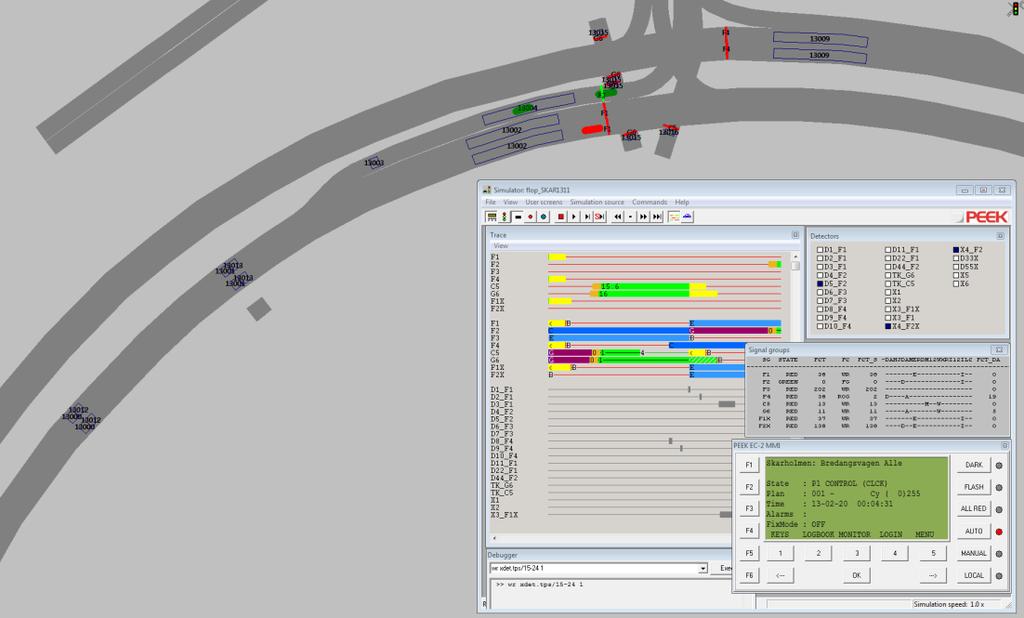The width and height of the screenshot is (1024, 618).
Task: Open the View menu in menu bar
Action: pyautogui.click(x=510, y=202)
